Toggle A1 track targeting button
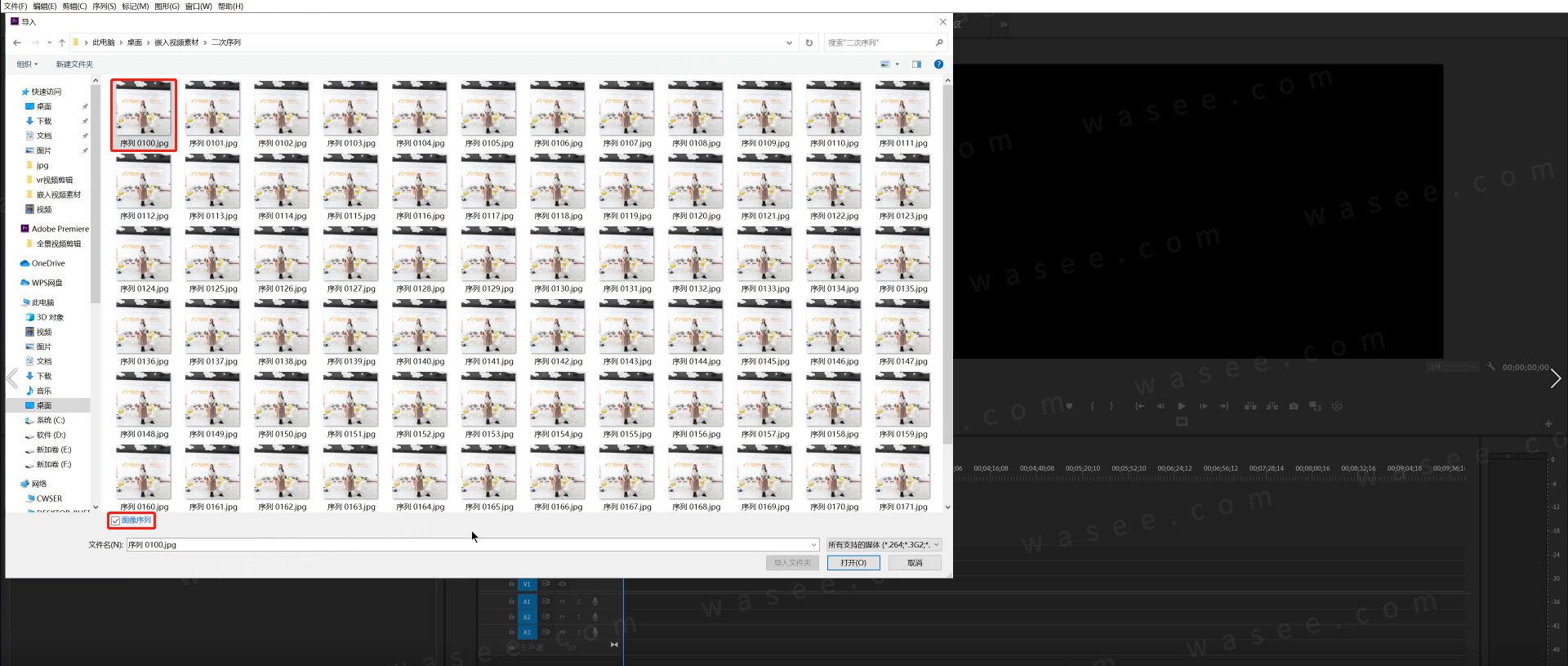Screen dimensions: 1568x666 527,601
